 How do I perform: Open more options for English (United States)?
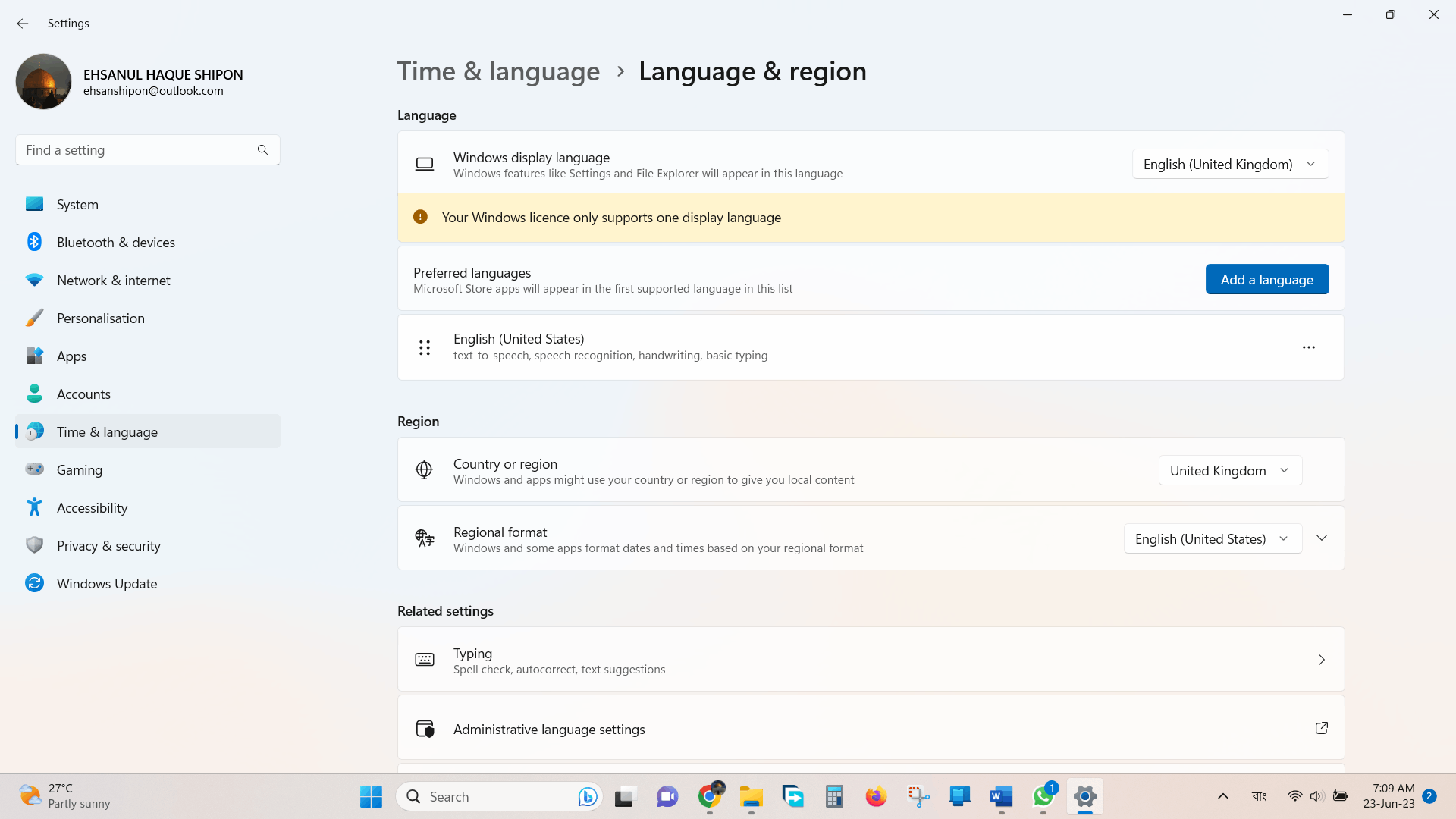pyautogui.click(x=1309, y=347)
